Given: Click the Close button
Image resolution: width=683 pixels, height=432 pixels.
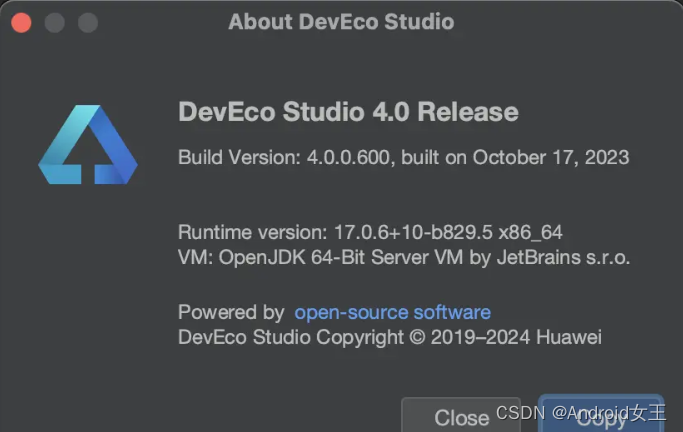Looking at the screenshot, I should coord(461,415).
